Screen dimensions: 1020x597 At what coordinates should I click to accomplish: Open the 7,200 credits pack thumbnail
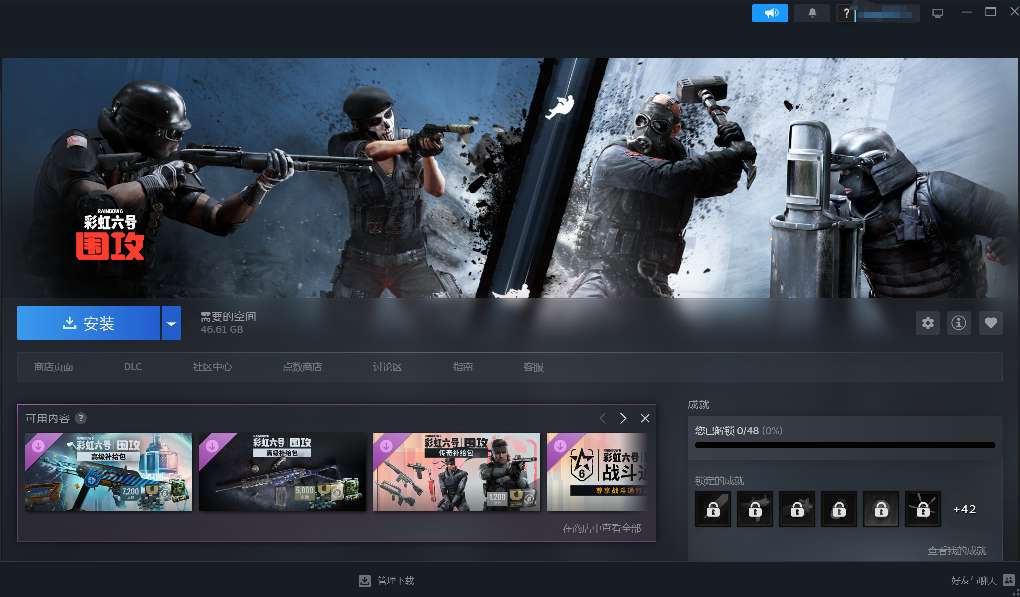point(109,472)
